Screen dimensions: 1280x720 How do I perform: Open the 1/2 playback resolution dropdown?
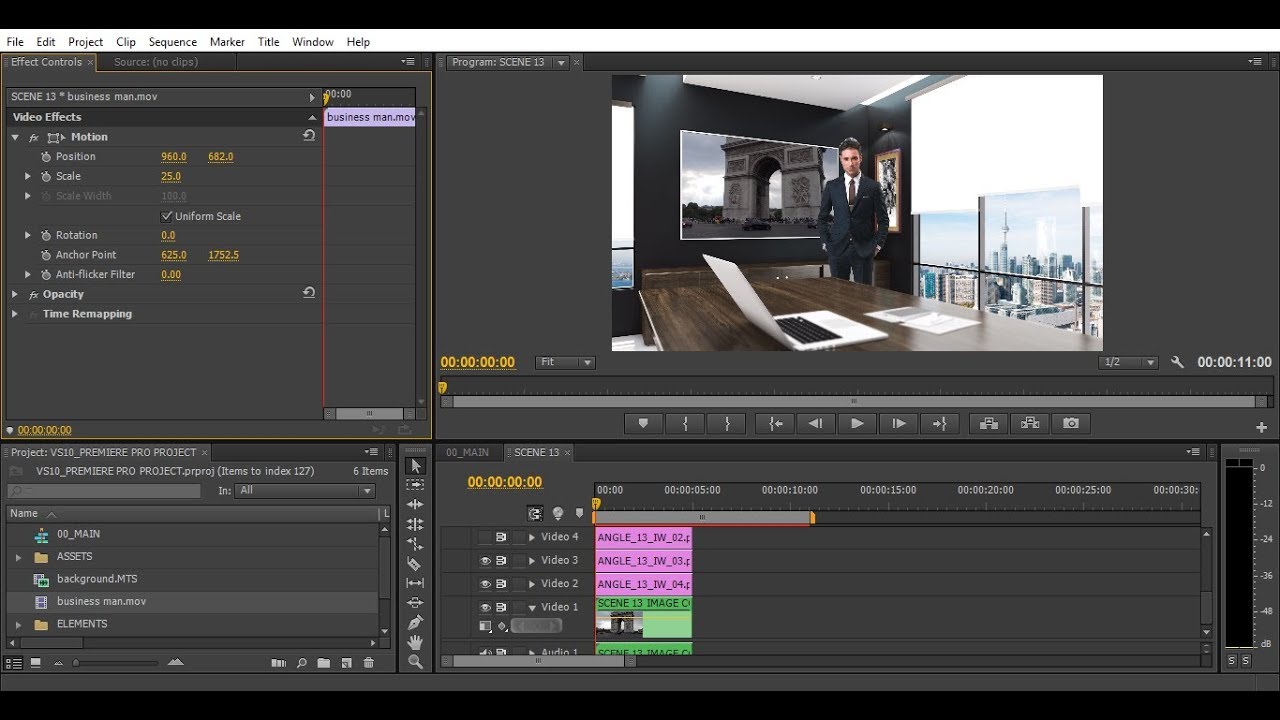click(1128, 362)
